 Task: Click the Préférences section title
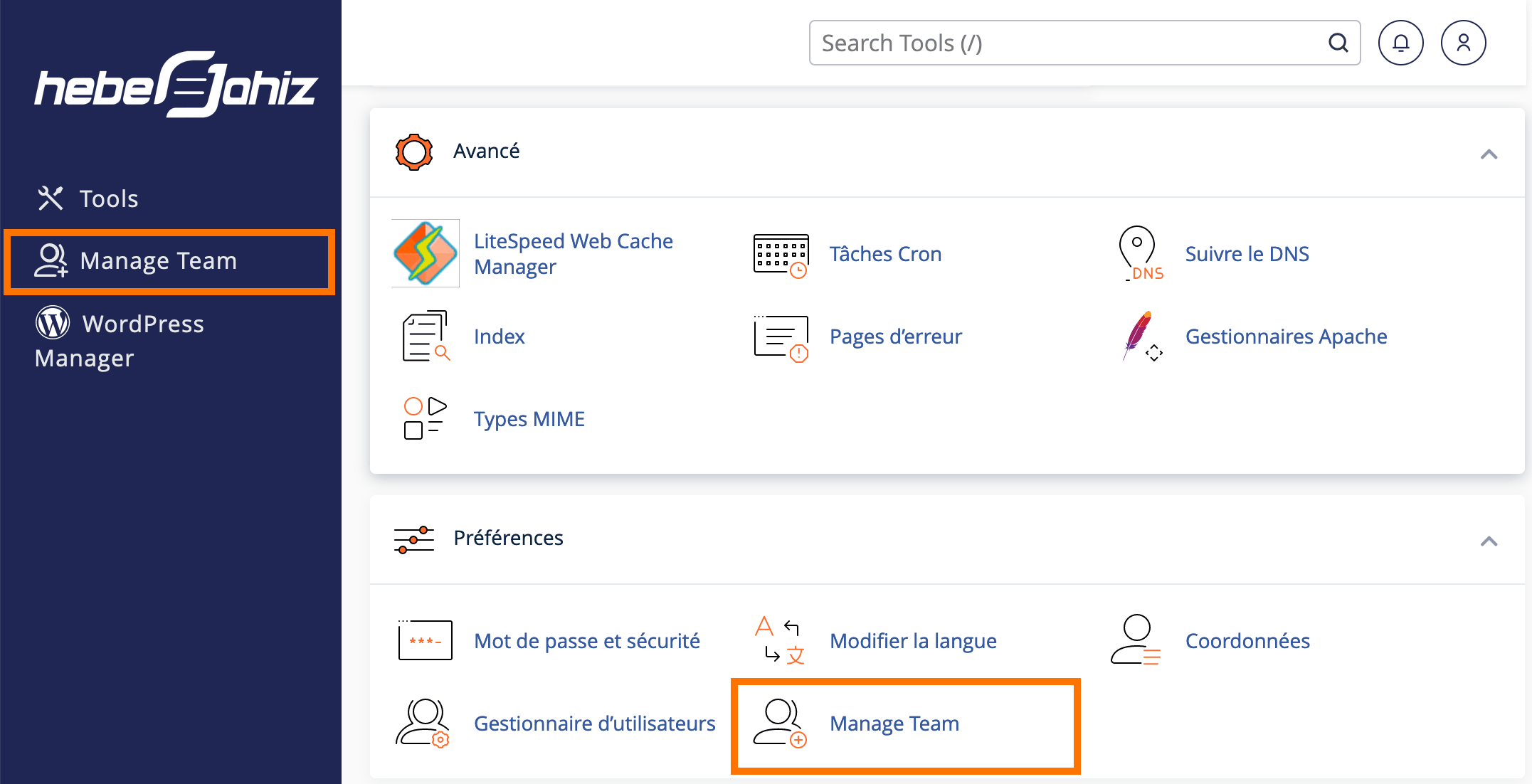click(x=508, y=538)
